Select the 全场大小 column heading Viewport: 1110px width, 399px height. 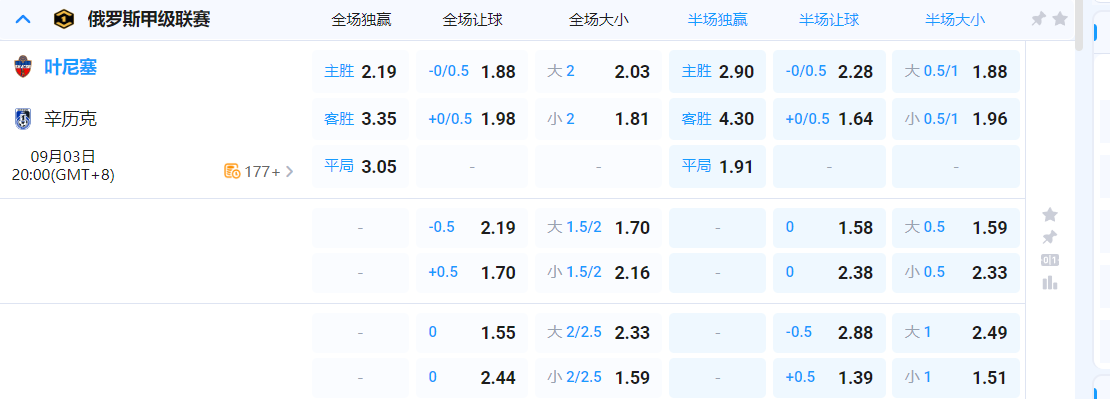pyautogui.click(x=598, y=20)
